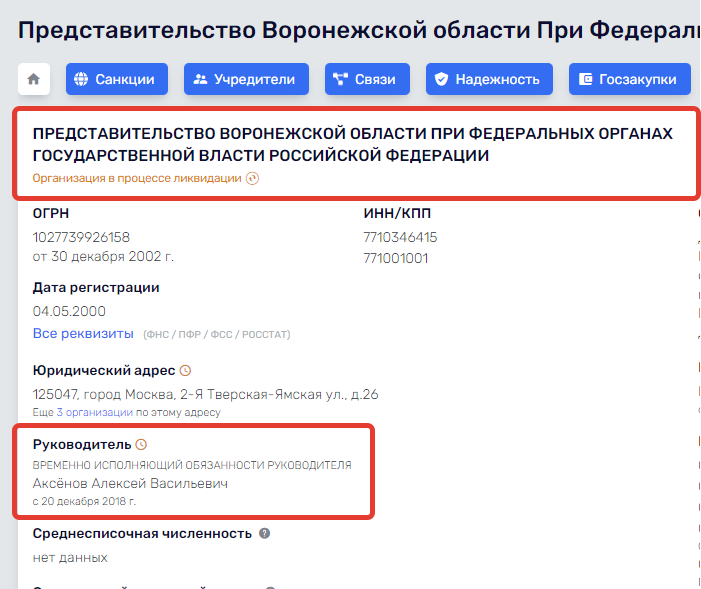This screenshot has height=589, width=701.
Task: Click the ФНС / ПФР / ФСС / РОССТАТ note
Action: click(x=217, y=335)
